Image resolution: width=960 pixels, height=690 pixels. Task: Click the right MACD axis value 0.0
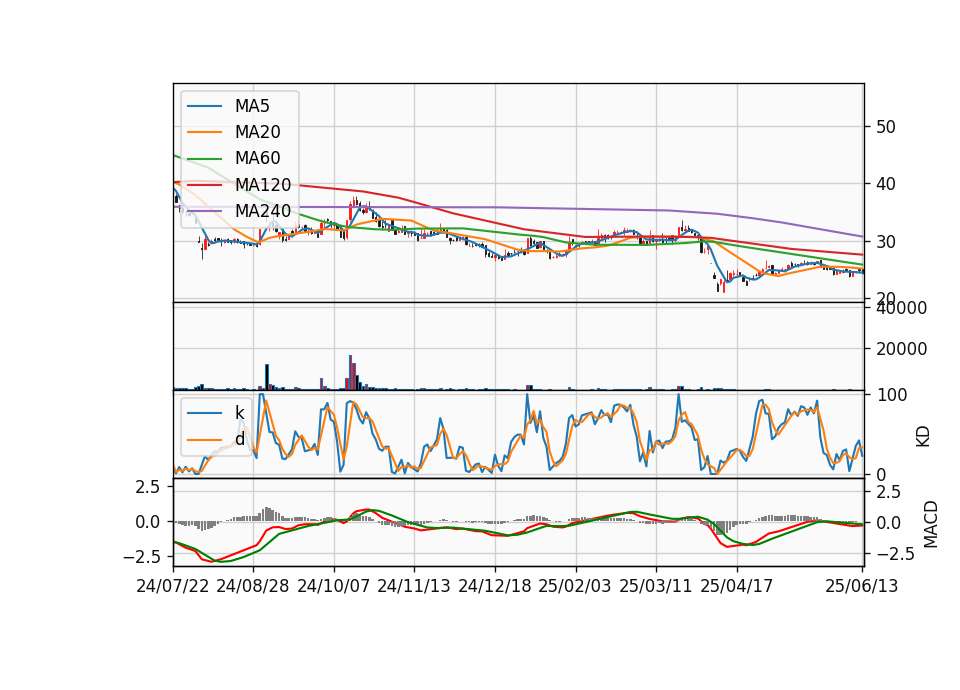[x=888, y=523]
